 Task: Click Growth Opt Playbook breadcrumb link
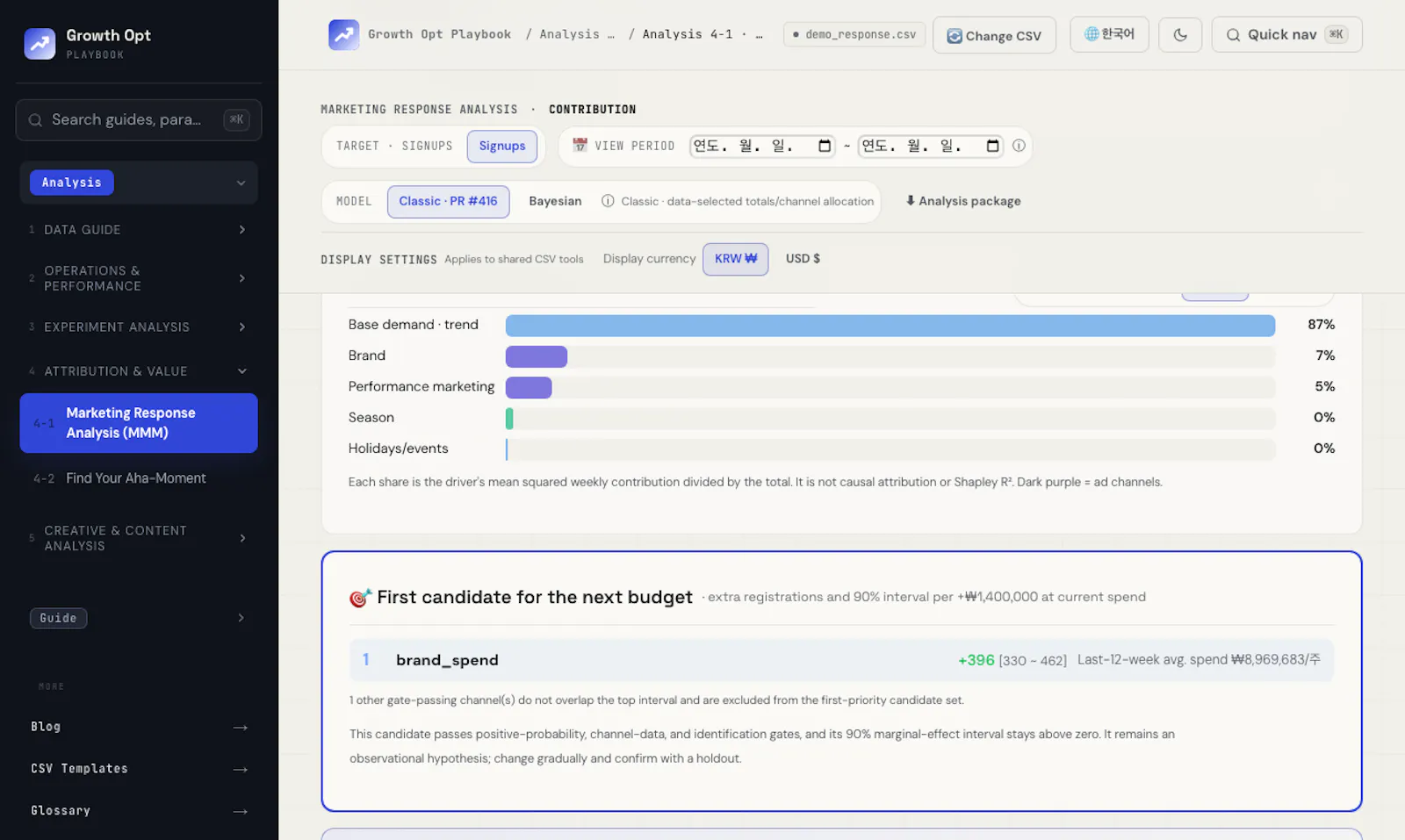[x=439, y=34]
